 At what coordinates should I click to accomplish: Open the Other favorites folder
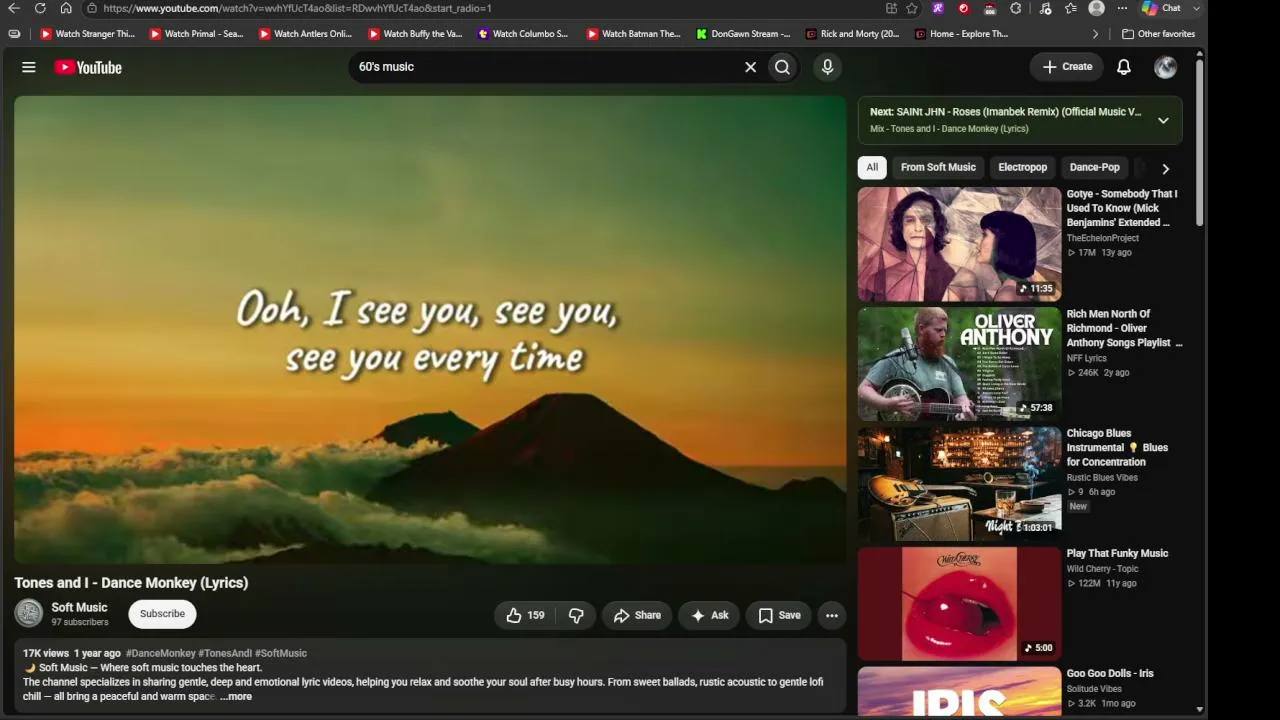[1159, 34]
